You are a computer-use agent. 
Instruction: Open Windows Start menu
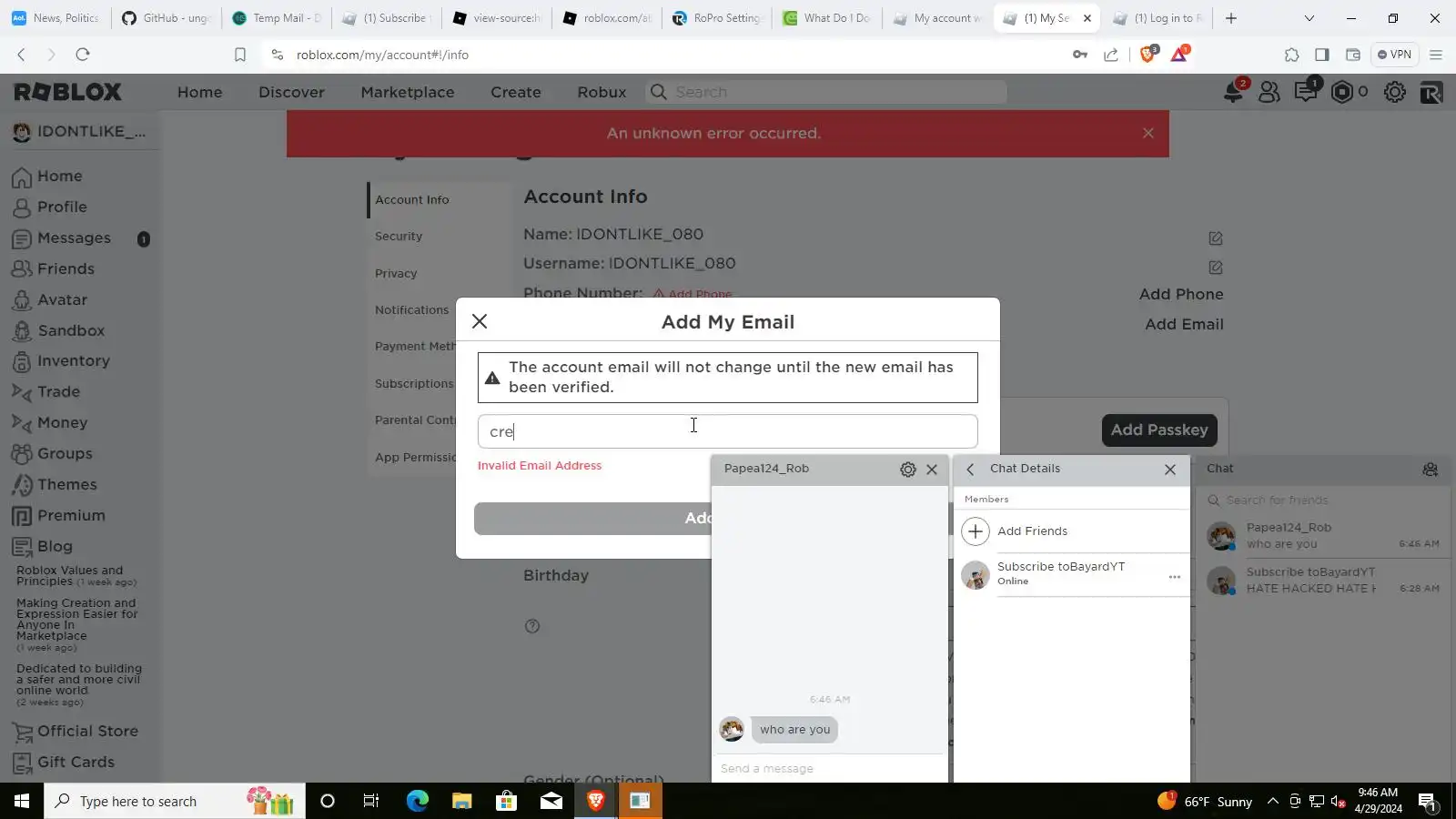(x=22, y=801)
